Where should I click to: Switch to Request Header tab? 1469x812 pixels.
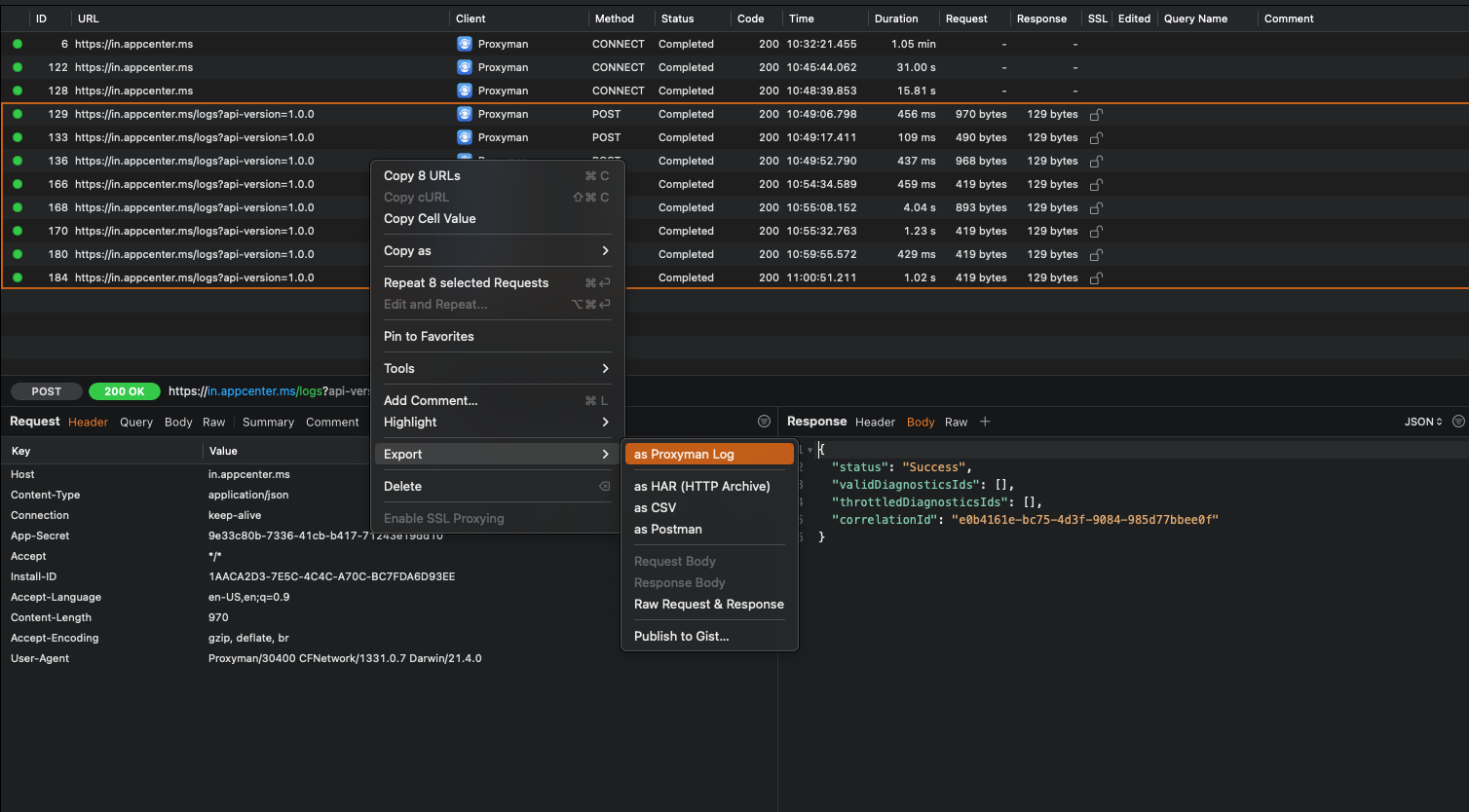[x=88, y=422]
